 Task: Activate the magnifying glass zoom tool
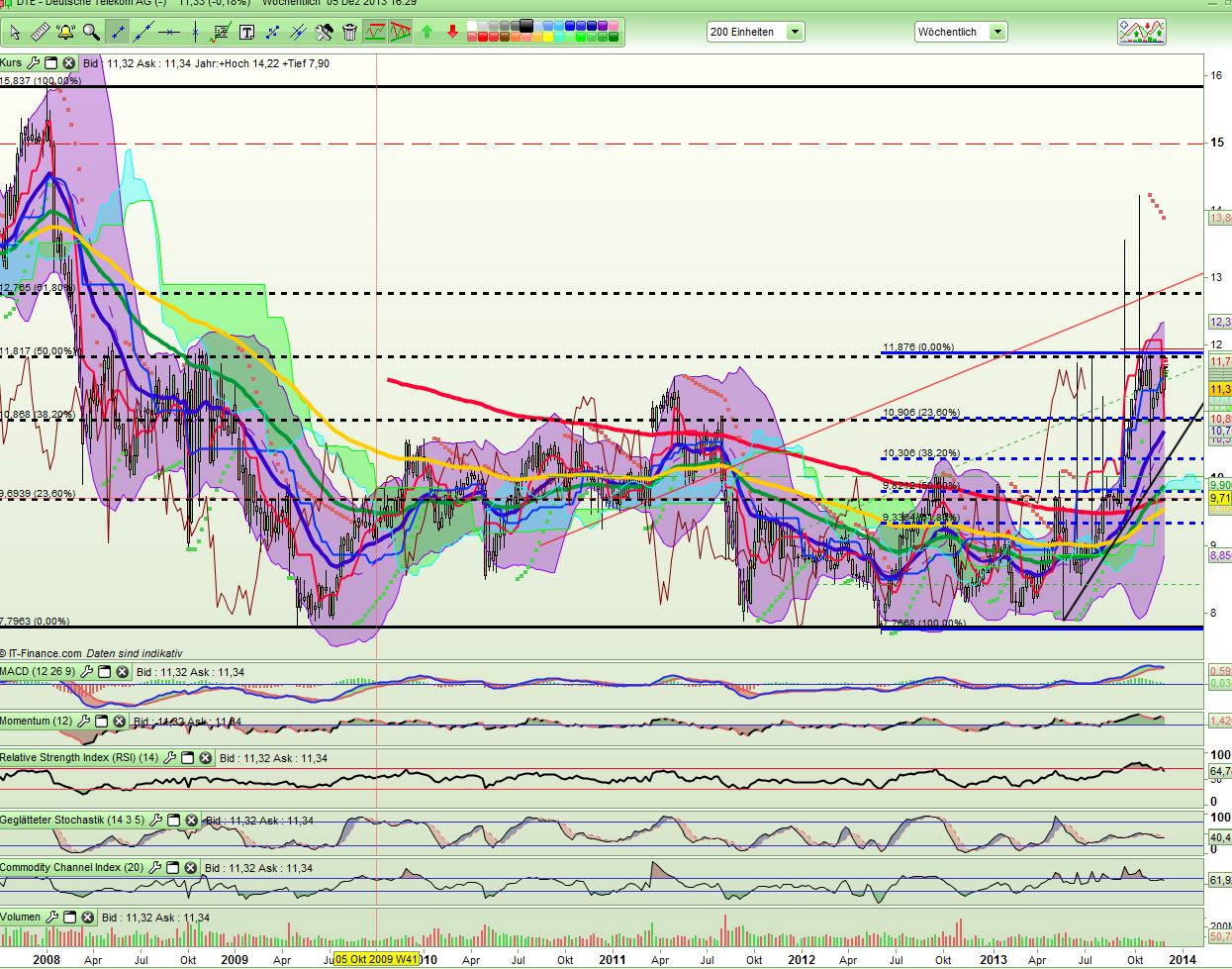91,33
